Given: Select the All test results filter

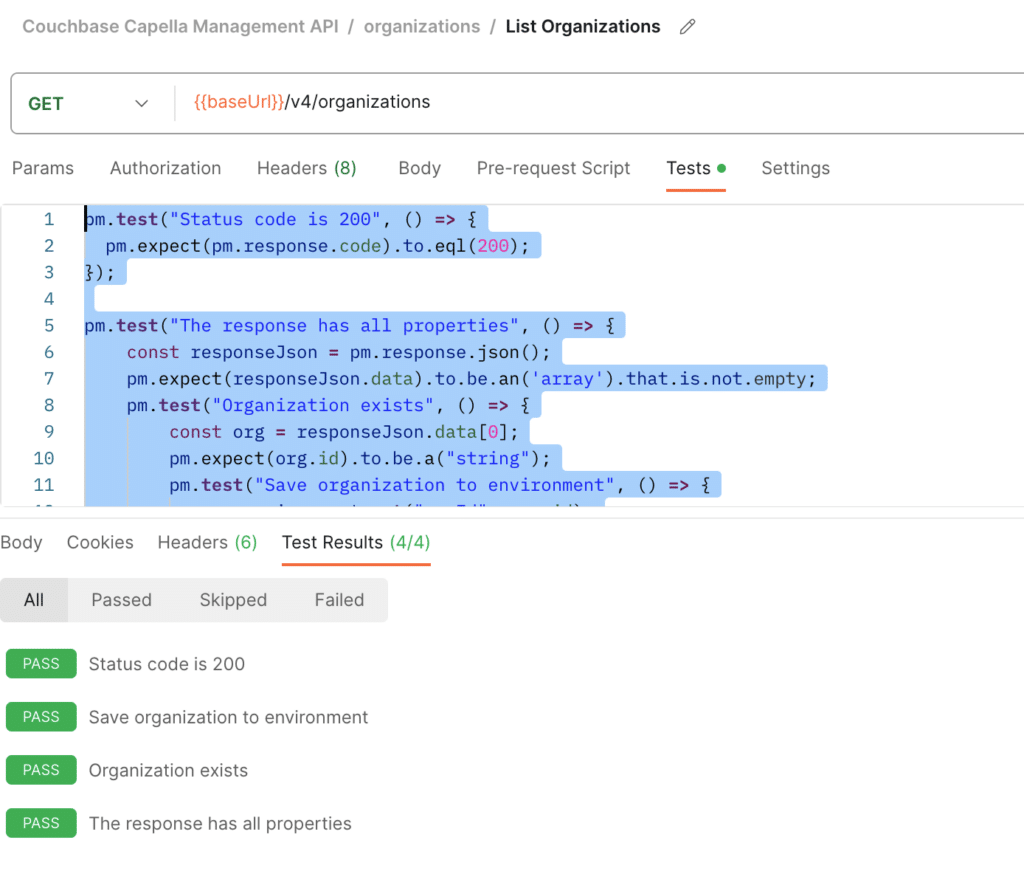Looking at the screenshot, I should coord(34,600).
